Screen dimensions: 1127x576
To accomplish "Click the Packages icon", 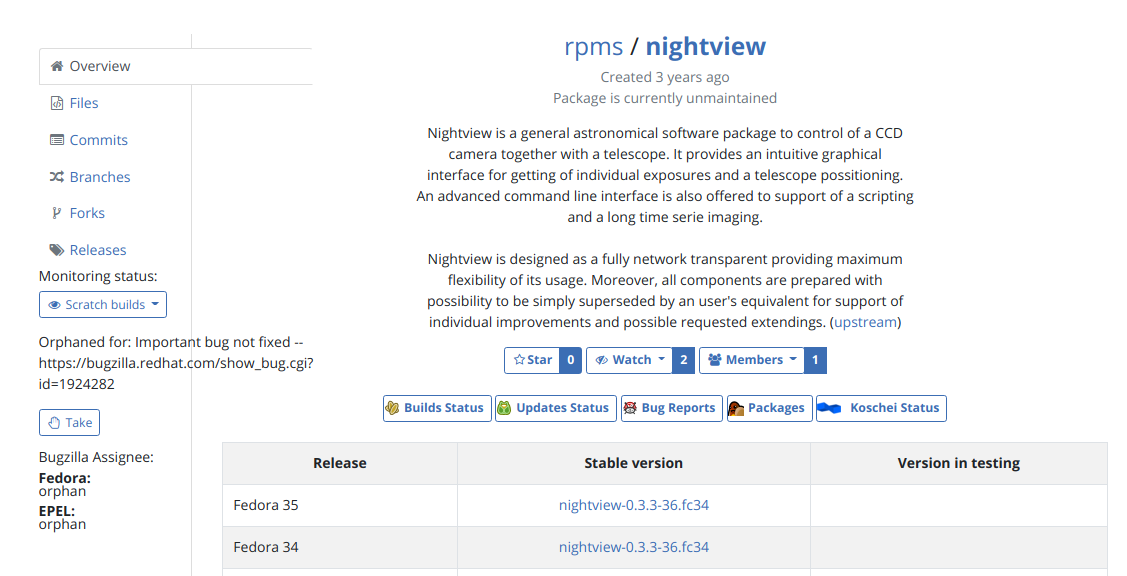I will 736,408.
